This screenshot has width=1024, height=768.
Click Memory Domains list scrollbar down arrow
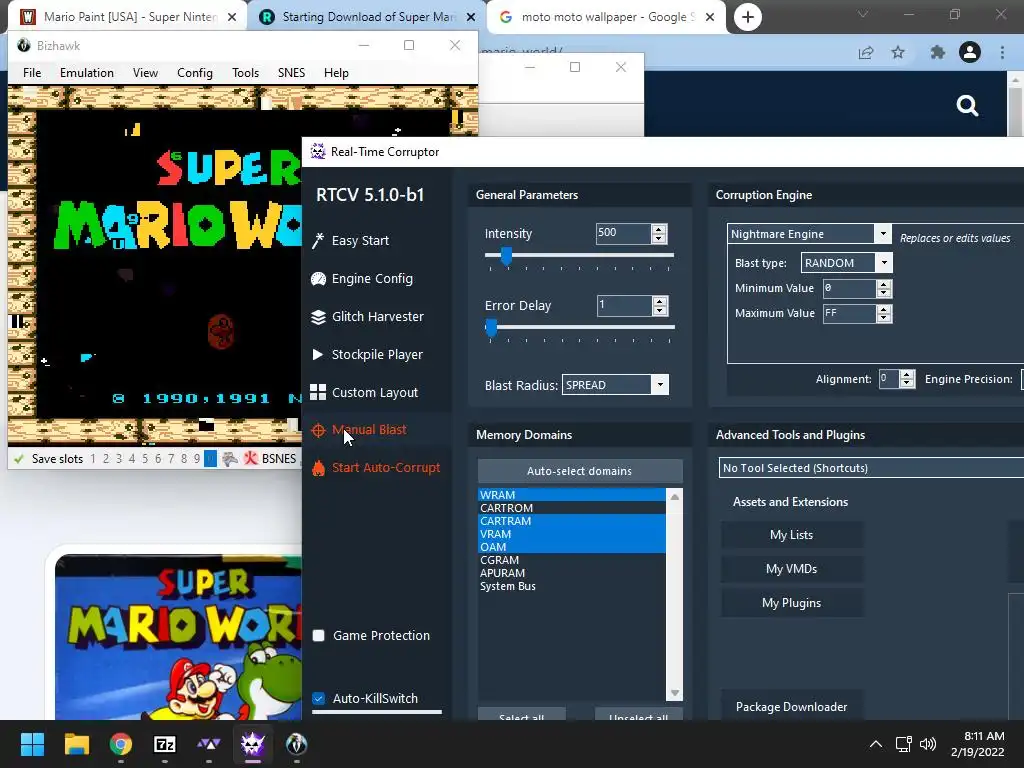pos(675,693)
